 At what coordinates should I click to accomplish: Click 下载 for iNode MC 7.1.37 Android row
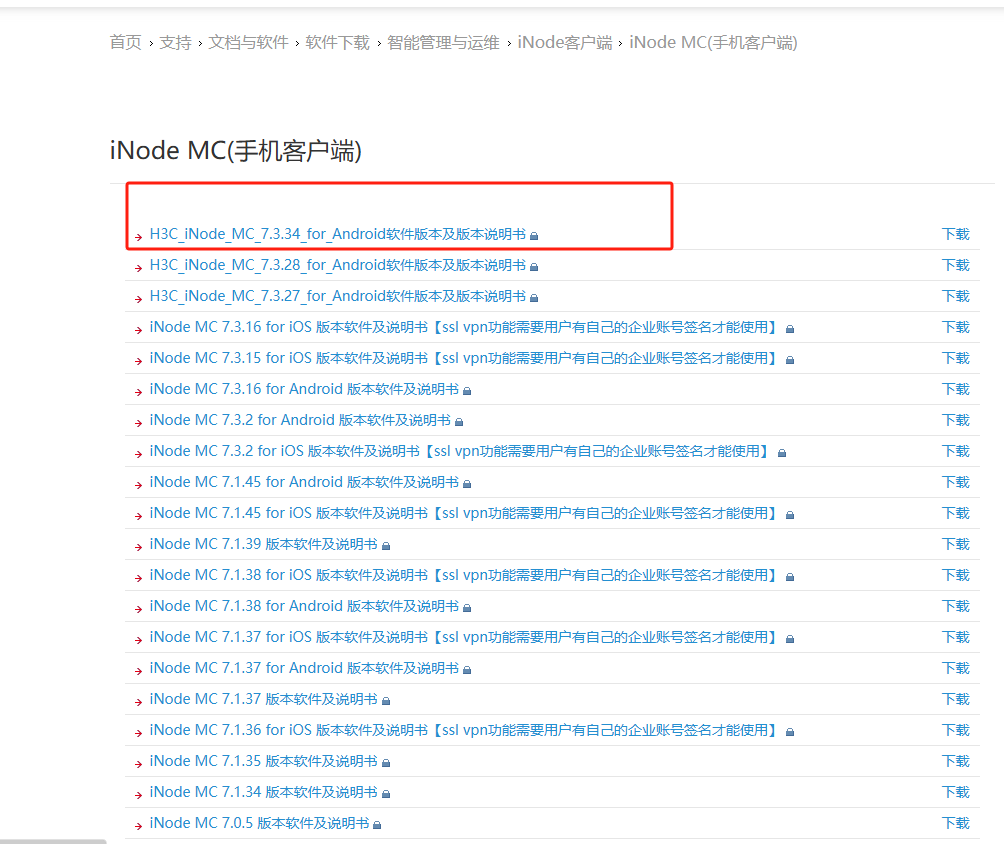click(956, 668)
